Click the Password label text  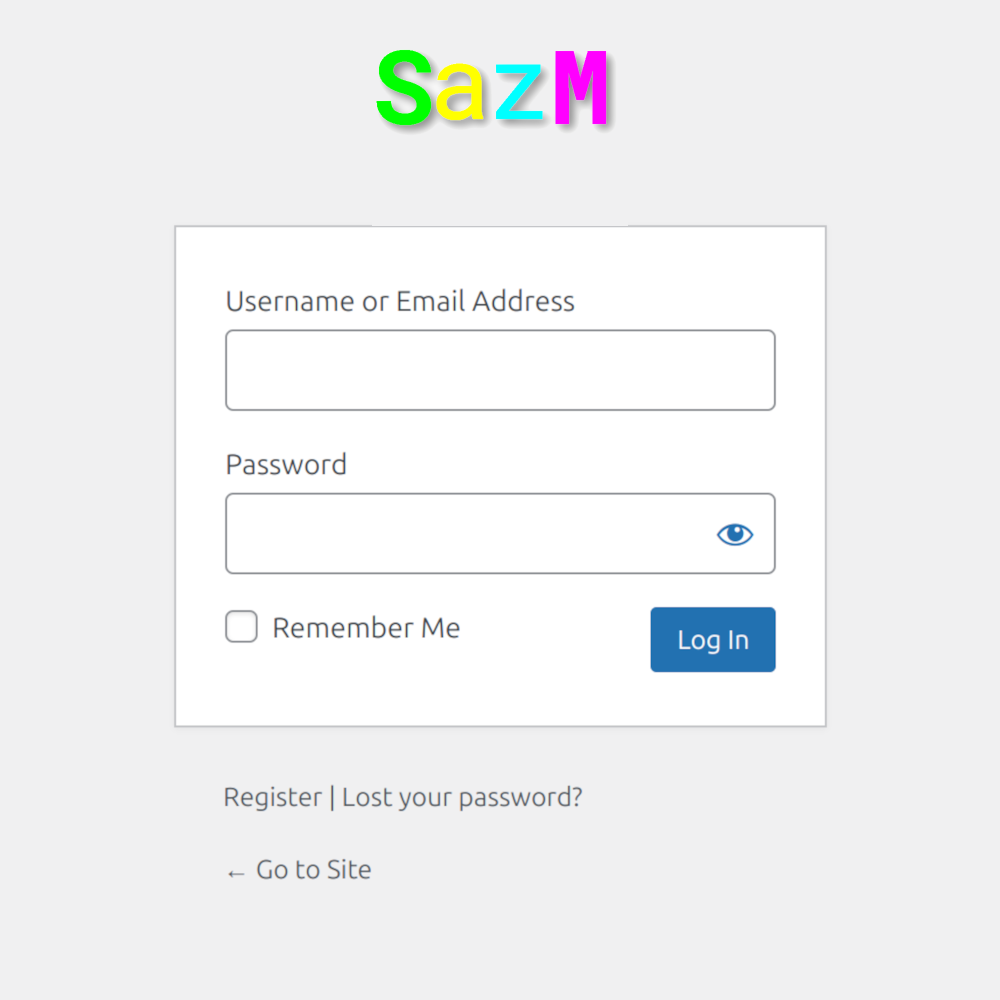tap(286, 464)
